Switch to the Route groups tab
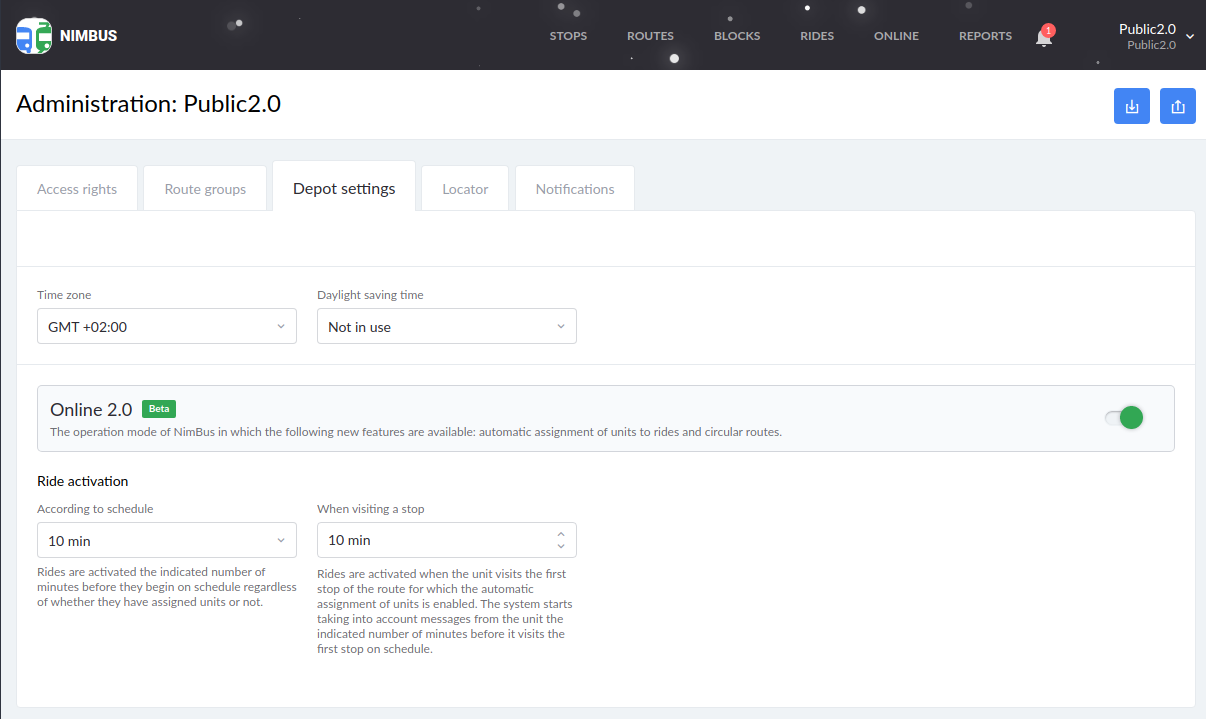 (x=205, y=189)
